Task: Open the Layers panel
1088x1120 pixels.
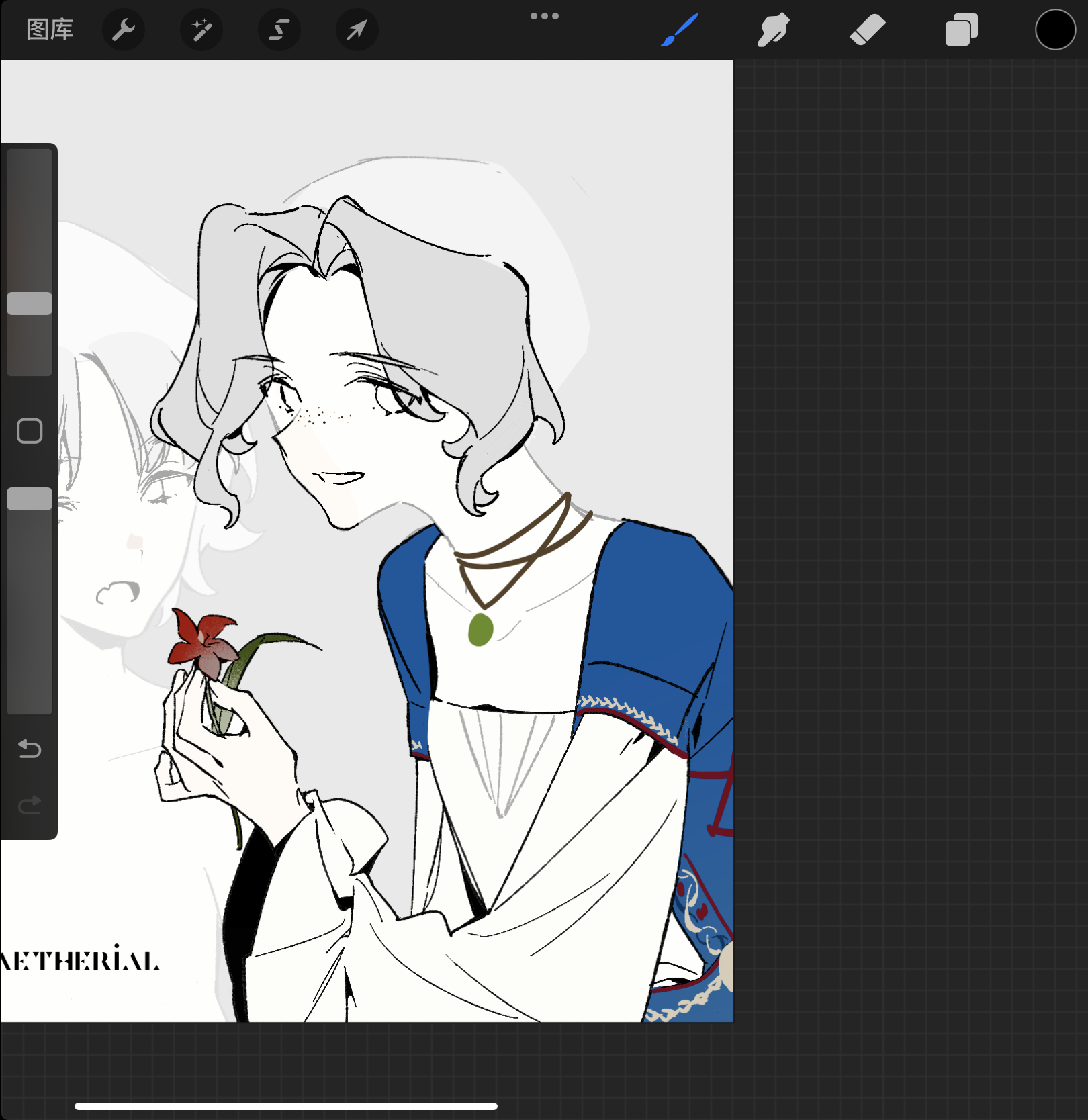Action: pyautogui.click(x=961, y=30)
